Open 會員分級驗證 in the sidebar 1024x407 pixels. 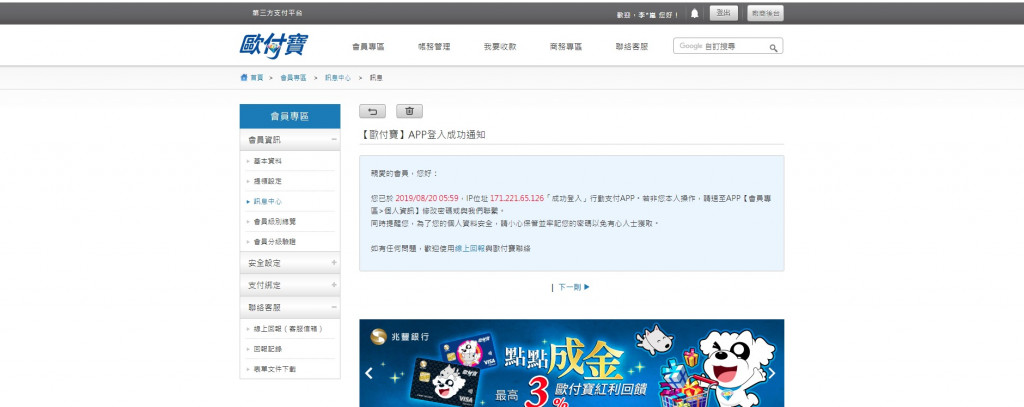tap(274, 242)
